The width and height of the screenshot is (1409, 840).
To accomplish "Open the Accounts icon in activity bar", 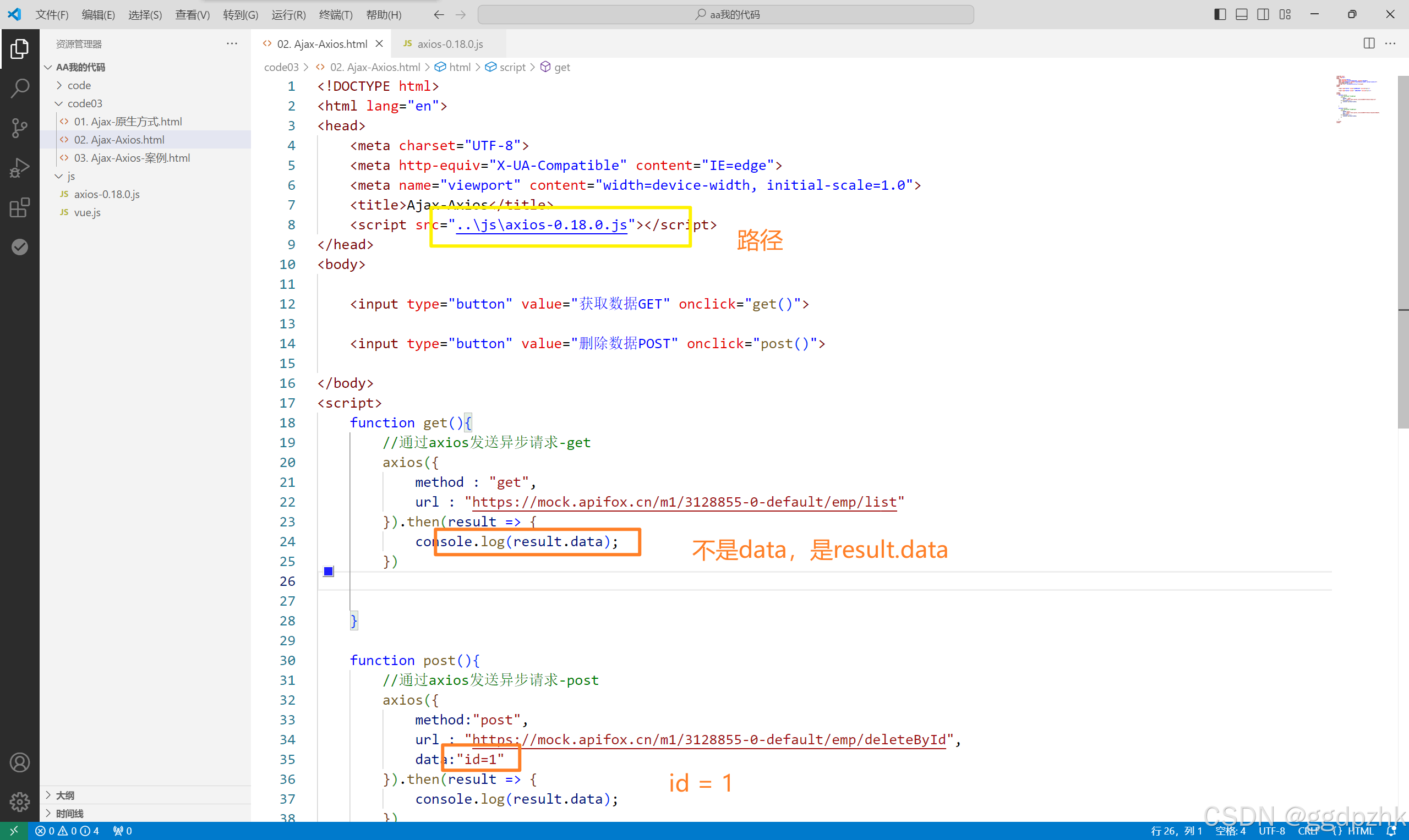I will click(20, 762).
